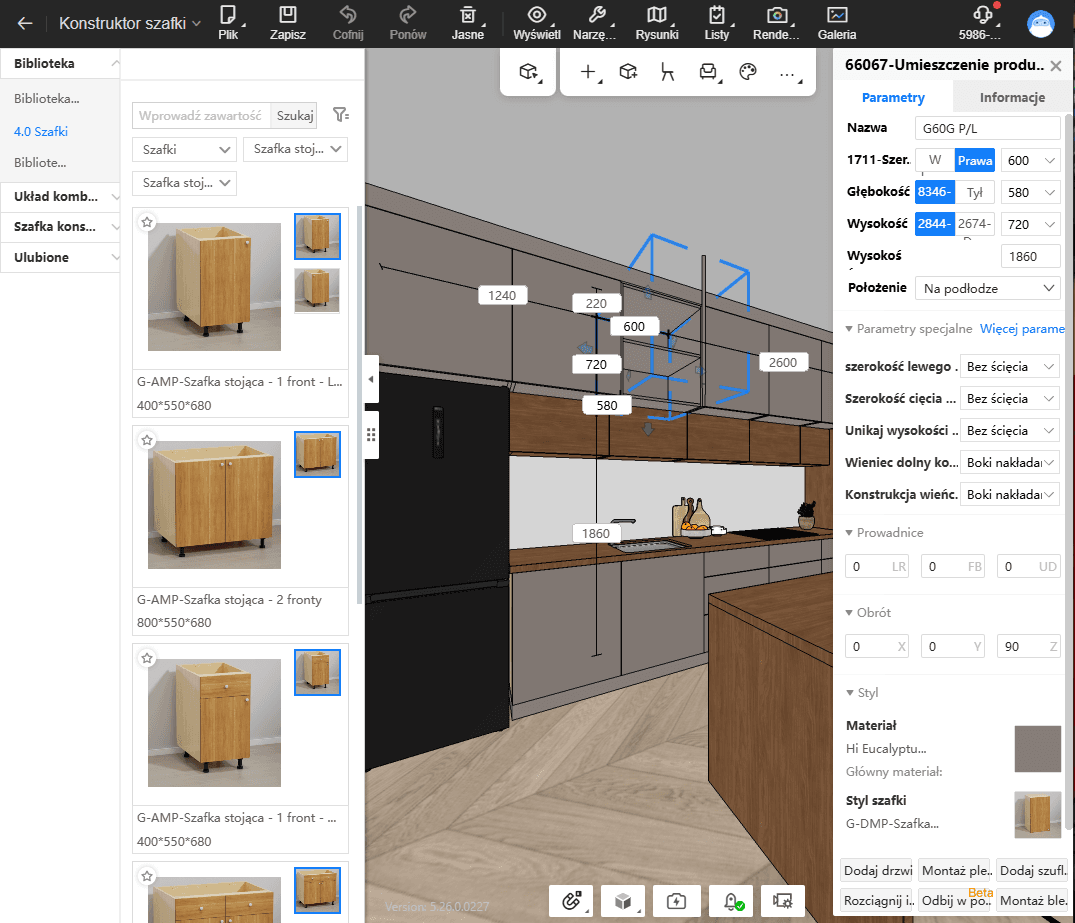Open the Render camera tool

(777, 23)
